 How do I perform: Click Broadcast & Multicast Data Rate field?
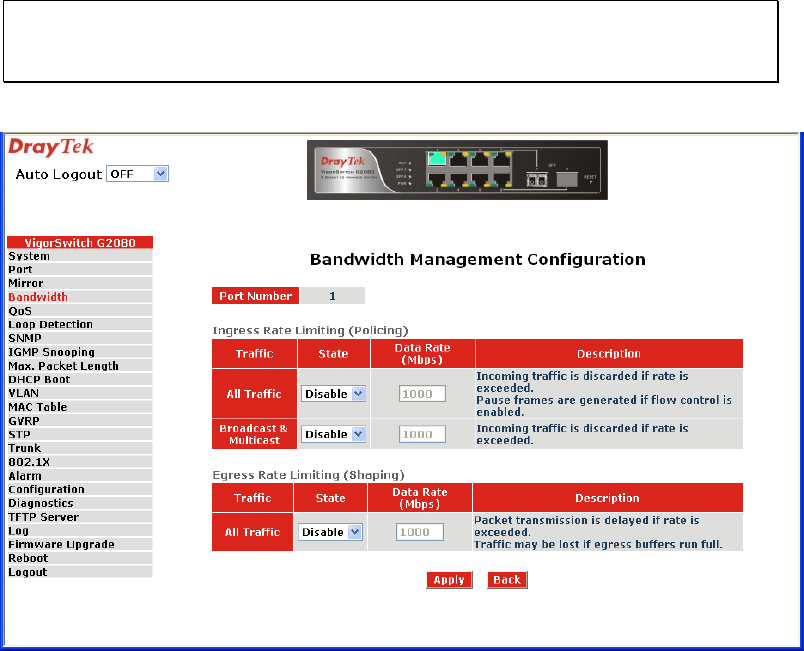pos(423,434)
